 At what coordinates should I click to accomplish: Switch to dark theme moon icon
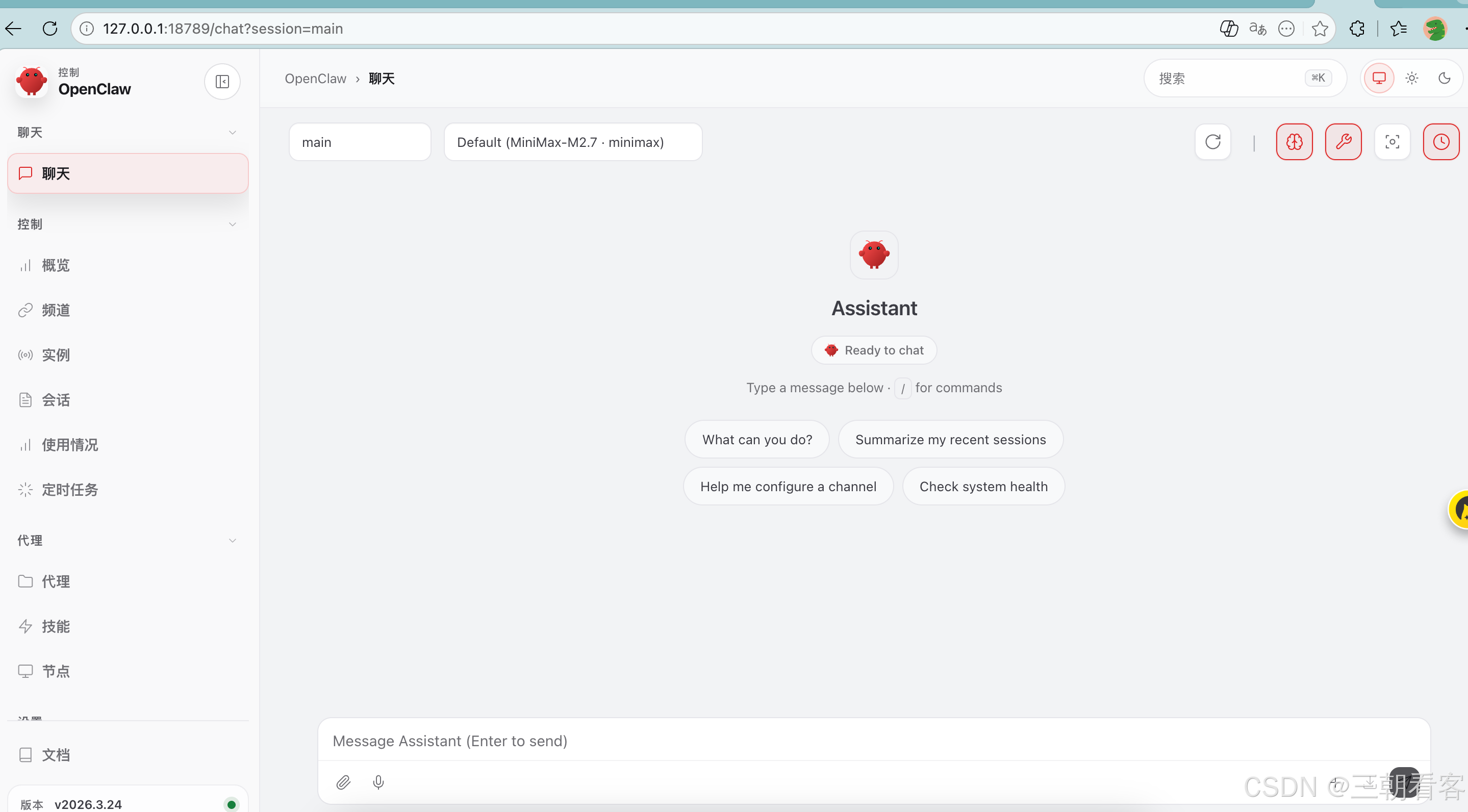pos(1444,78)
